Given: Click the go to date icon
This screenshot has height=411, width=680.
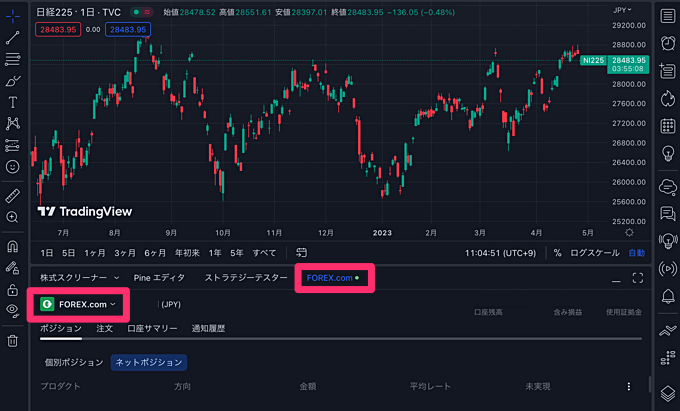Looking at the screenshot, I should click(301, 252).
